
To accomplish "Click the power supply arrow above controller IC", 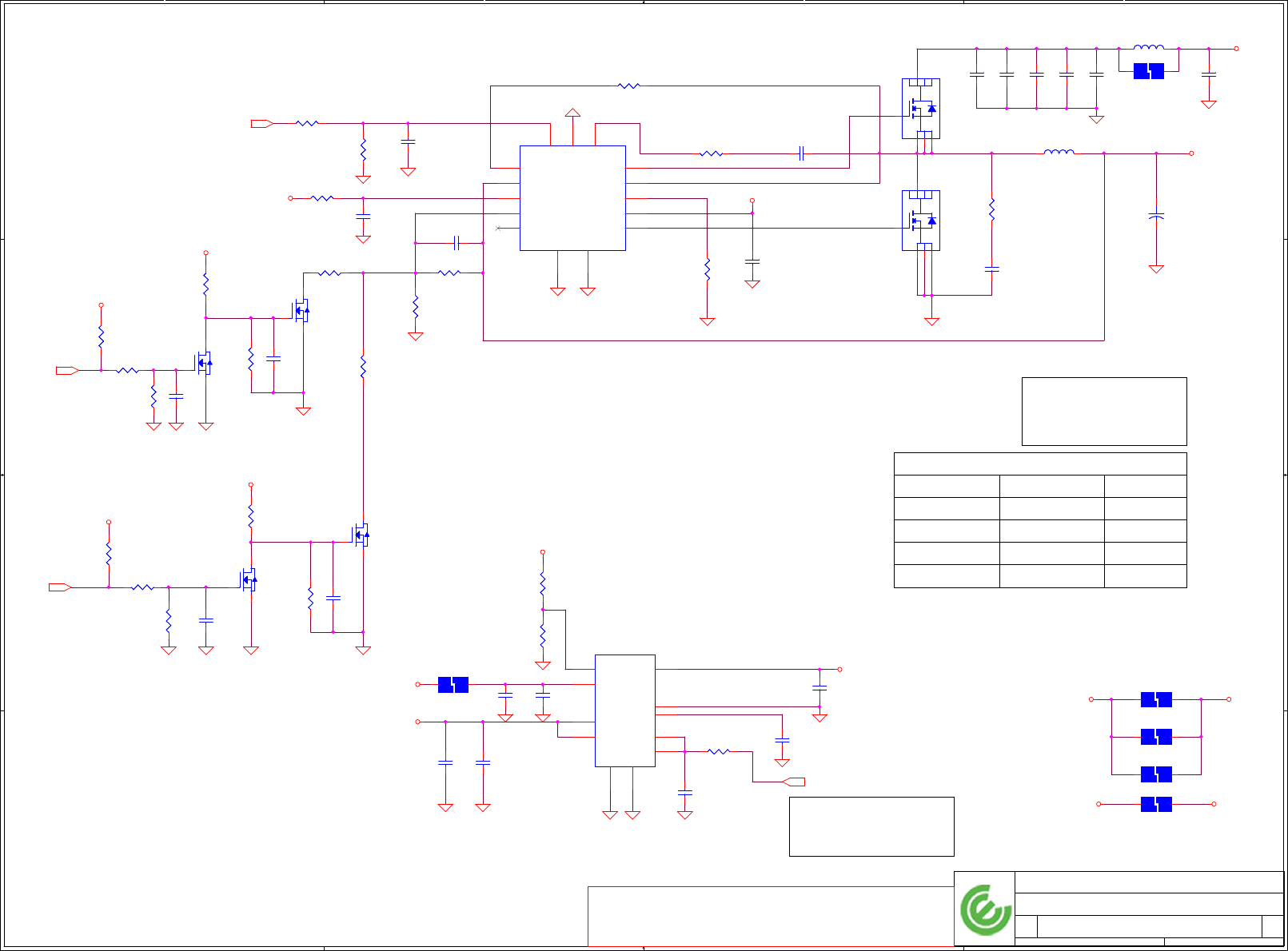I will coord(572,113).
